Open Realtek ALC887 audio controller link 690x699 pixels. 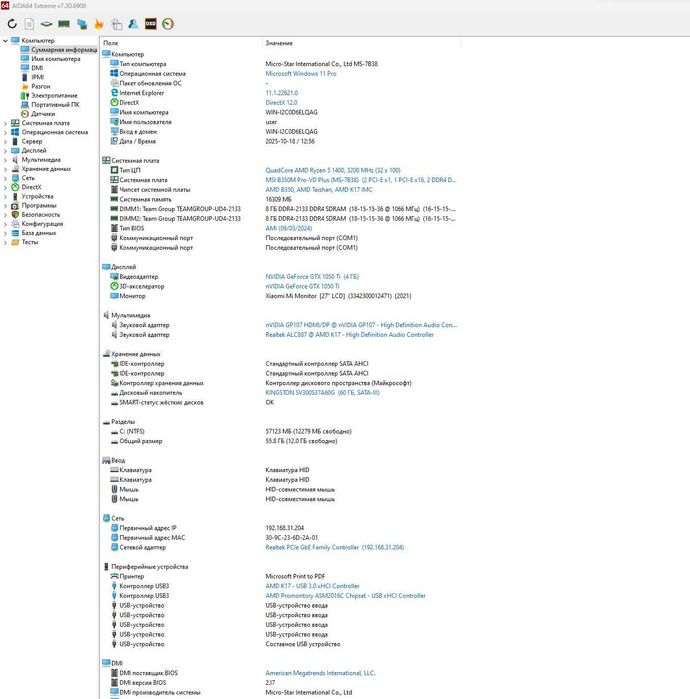click(349, 335)
